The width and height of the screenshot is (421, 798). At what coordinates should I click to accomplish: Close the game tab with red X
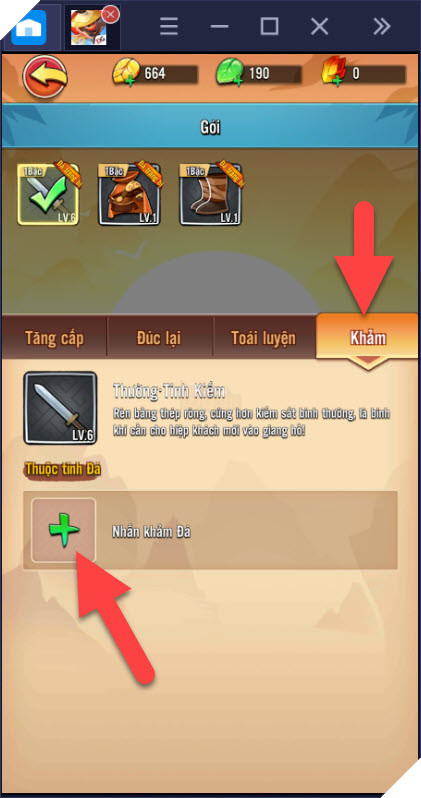point(110,14)
